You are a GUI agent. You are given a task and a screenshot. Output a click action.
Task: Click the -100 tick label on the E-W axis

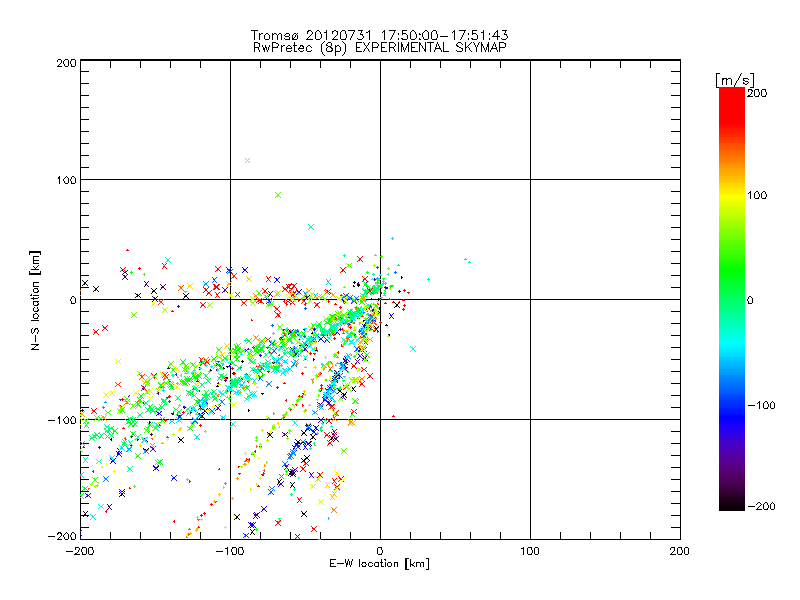pos(230,551)
